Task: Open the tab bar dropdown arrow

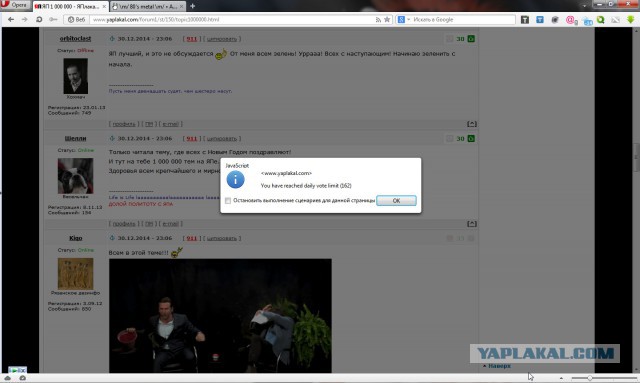Action: (584, 6)
